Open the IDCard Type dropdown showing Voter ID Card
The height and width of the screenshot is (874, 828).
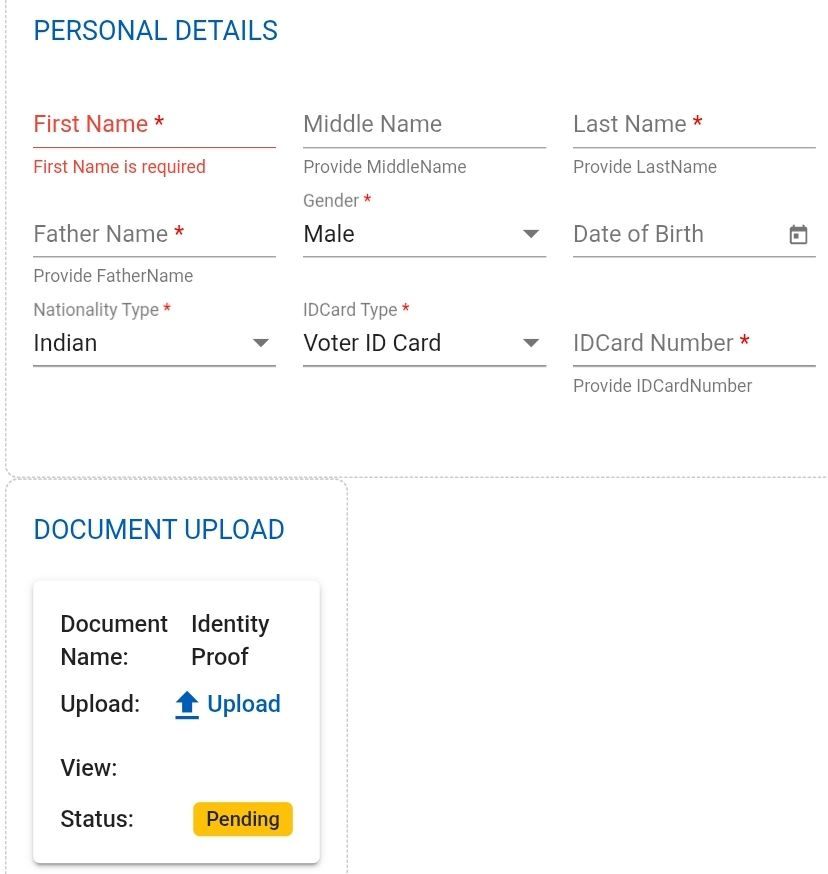(420, 343)
